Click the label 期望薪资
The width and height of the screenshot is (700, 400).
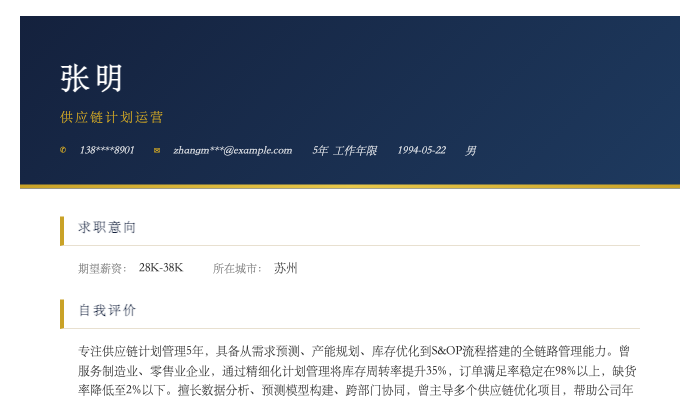click(102, 268)
